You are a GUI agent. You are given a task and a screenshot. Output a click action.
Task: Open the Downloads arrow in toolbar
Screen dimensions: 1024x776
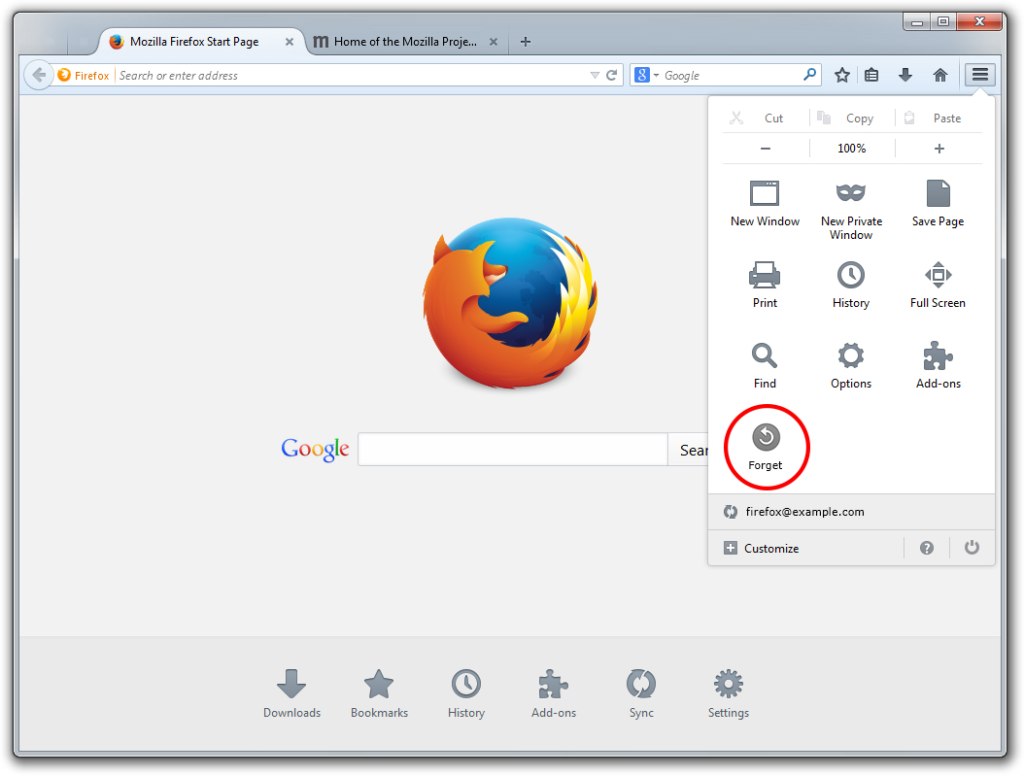pos(905,75)
